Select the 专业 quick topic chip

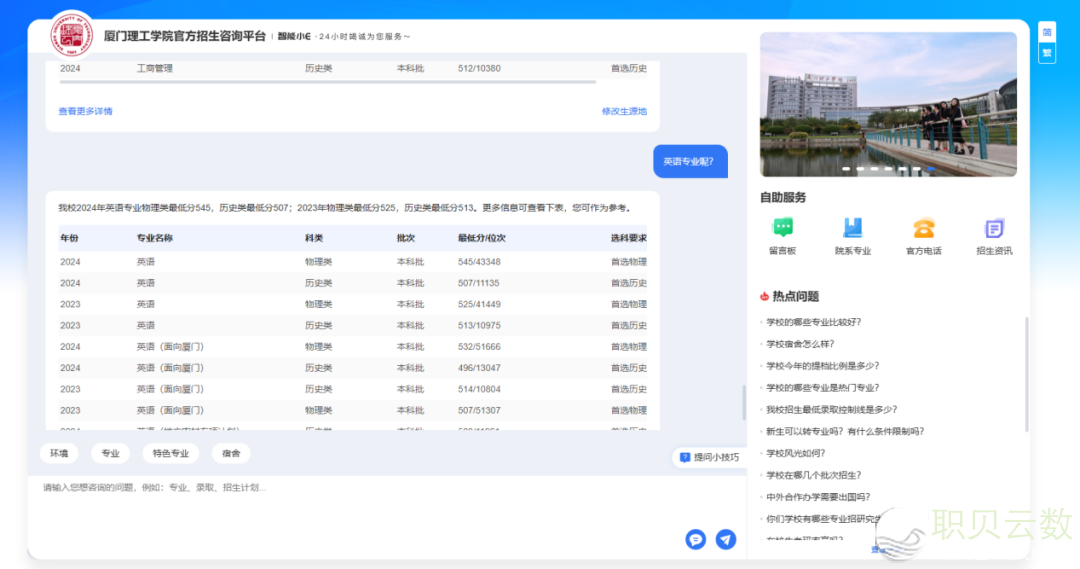[110, 453]
